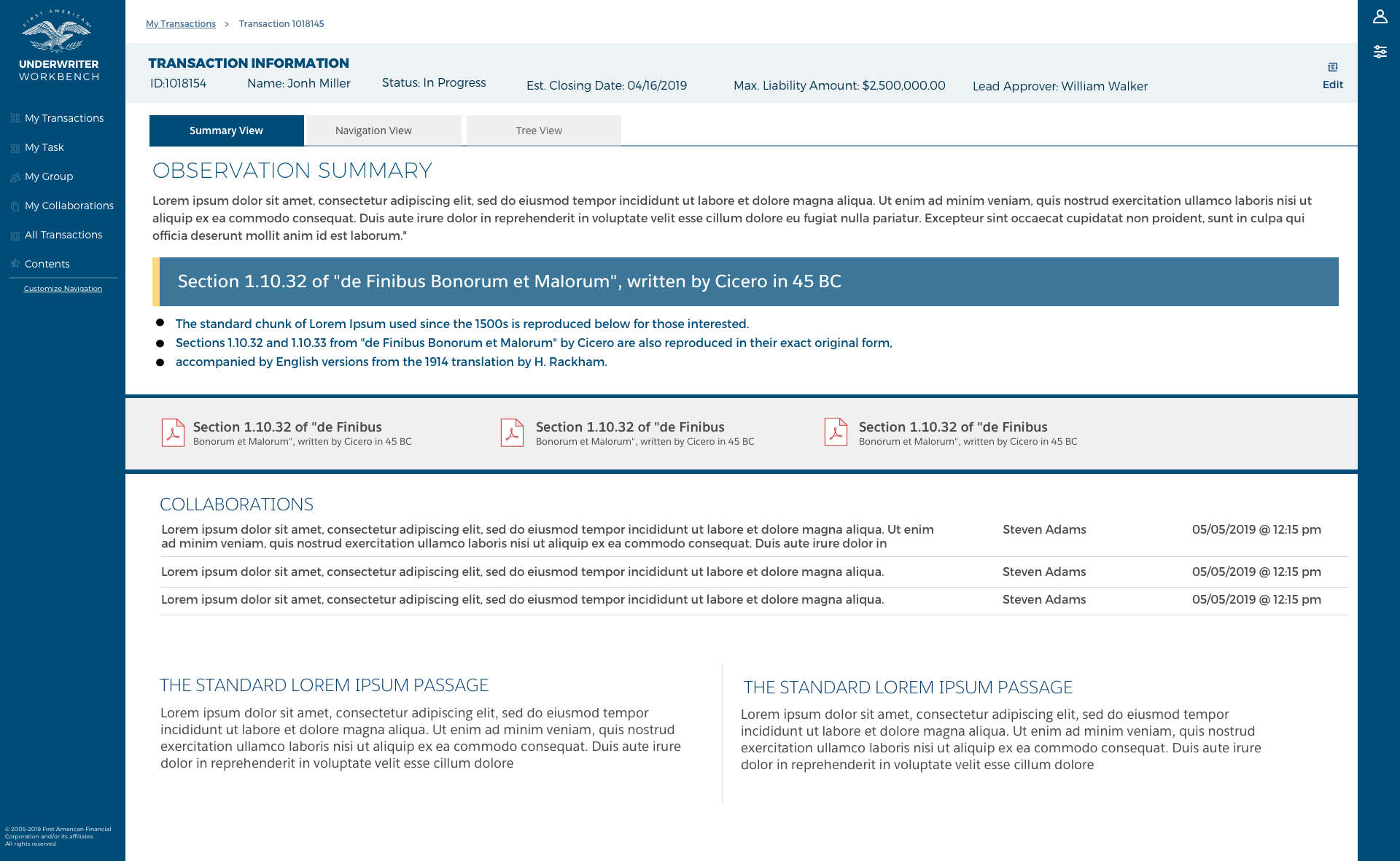The height and width of the screenshot is (861, 1400).
Task: Go to My Task in the sidebar
Action: pyautogui.click(x=44, y=147)
